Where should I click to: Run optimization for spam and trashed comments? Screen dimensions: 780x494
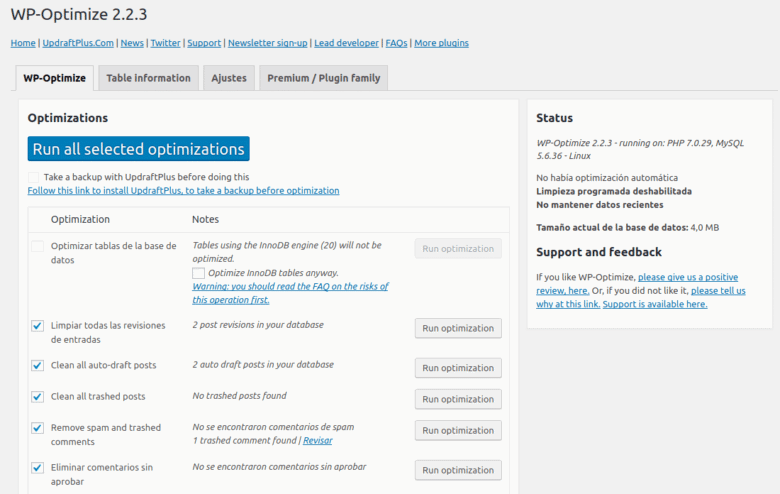[458, 431]
